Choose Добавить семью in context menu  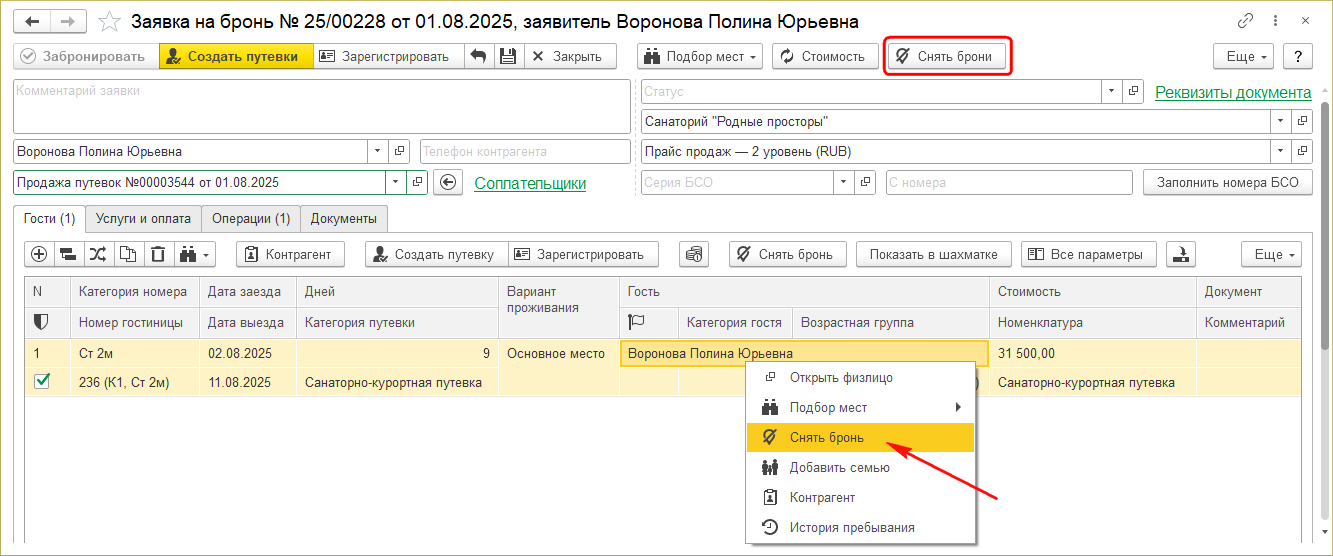pos(860,467)
